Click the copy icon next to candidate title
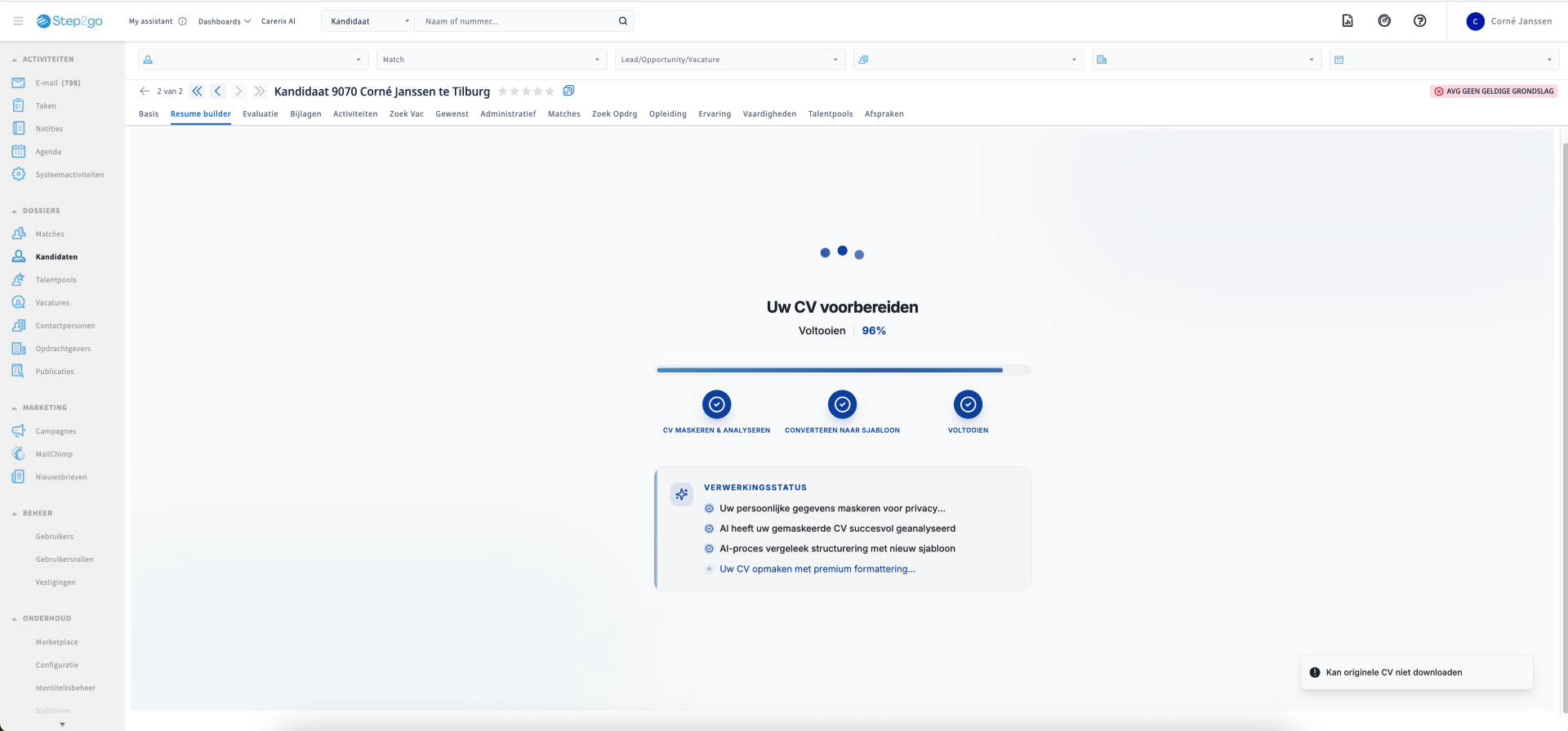1568x731 pixels. pos(569,91)
